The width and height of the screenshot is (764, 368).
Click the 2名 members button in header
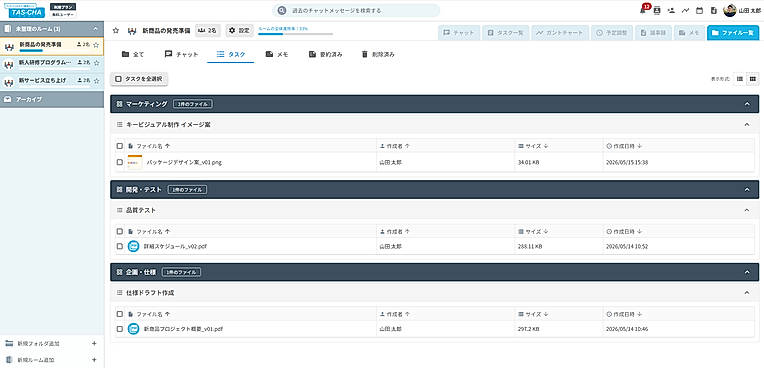pos(208,31)
